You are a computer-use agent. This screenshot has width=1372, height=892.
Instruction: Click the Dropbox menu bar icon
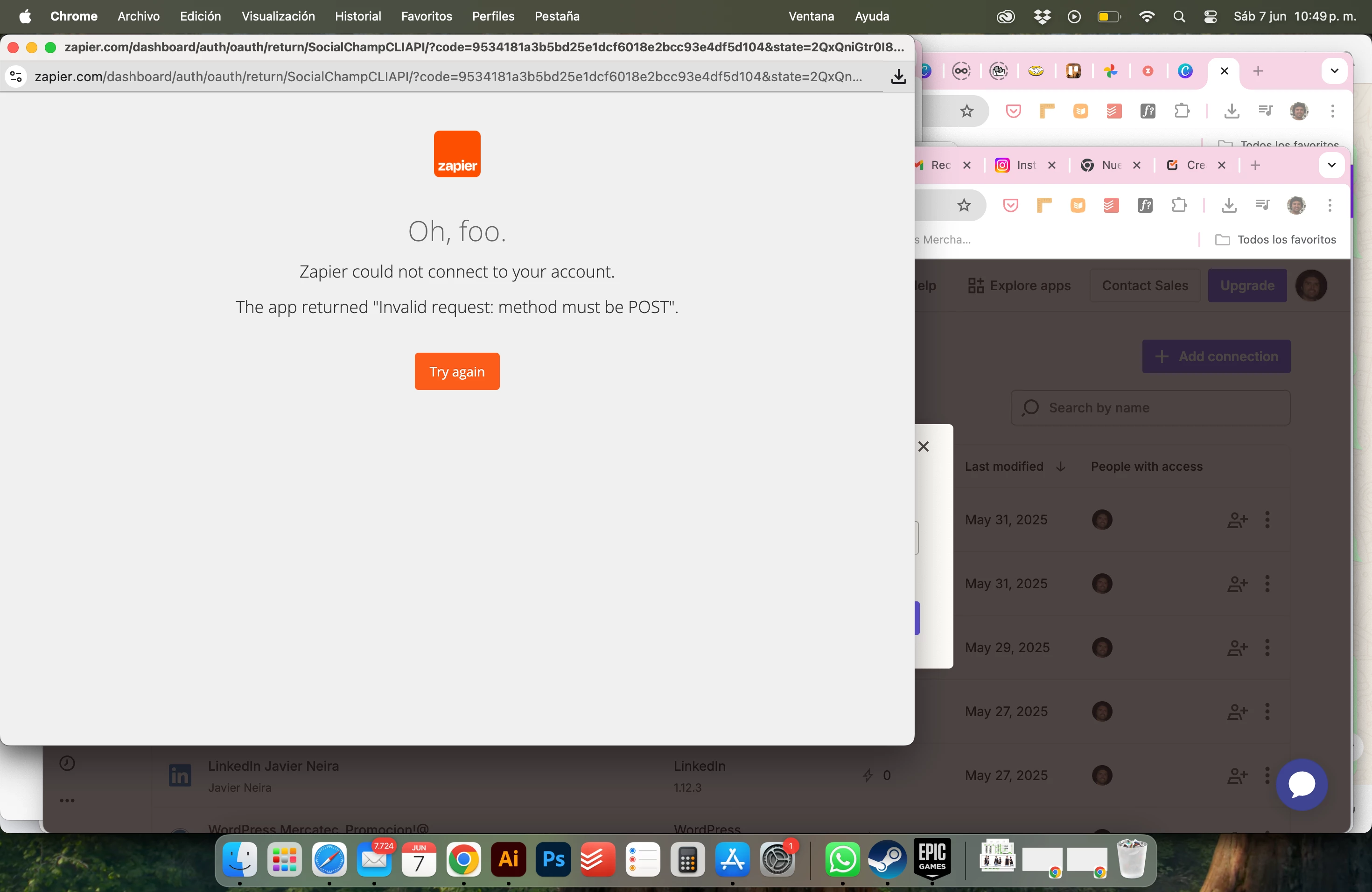pyautogui.click(x=1042, y=17)
